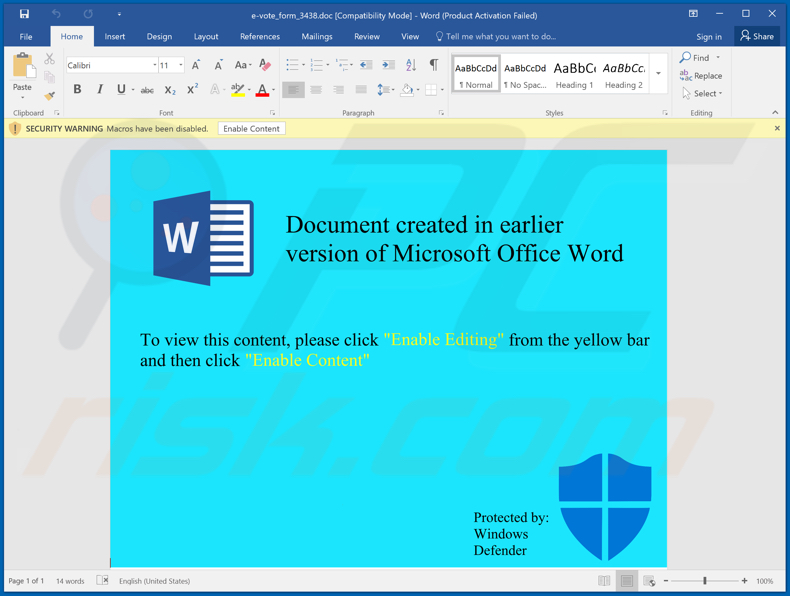
Task: Open the font size dropdown
Action: coord(181,65)
